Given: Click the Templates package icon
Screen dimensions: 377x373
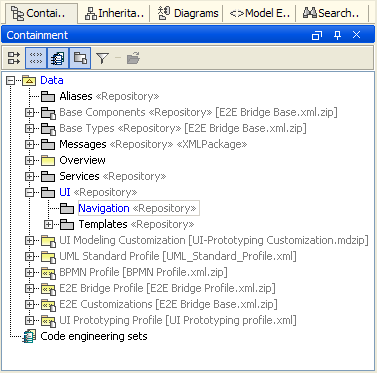Looking at the screenshot, I should (x=67, y=224).
